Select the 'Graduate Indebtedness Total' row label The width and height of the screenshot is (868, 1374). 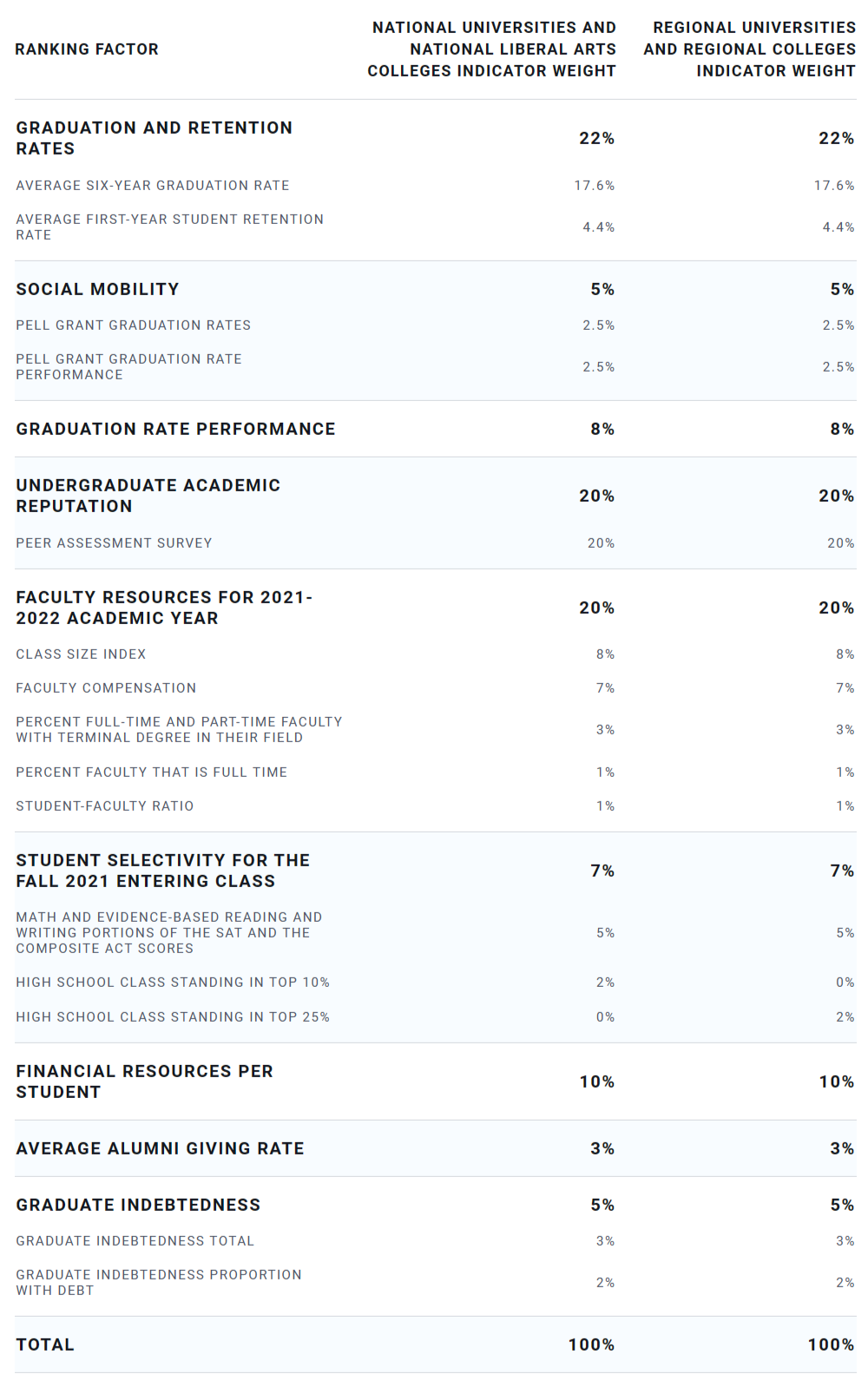click(x=135, y=1241)
